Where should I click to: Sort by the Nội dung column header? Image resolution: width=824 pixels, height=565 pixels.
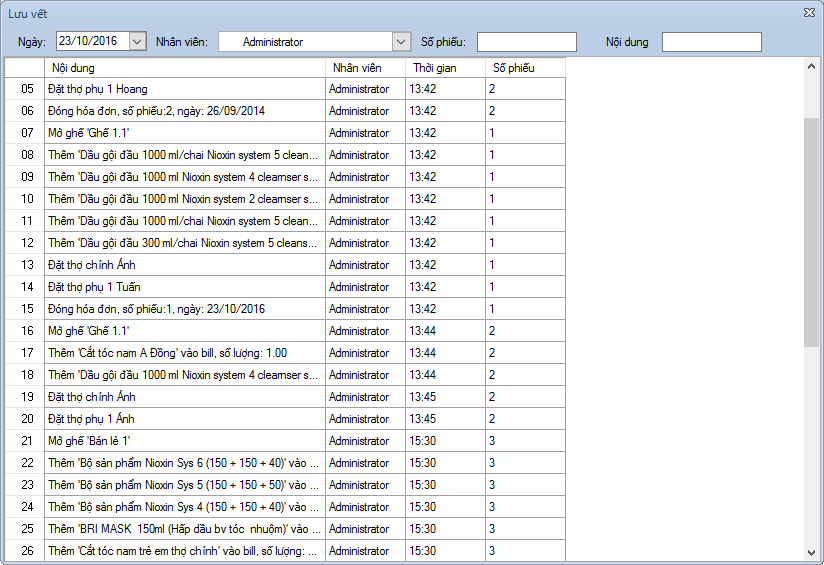pyautogui.click(x=185, y=68)
